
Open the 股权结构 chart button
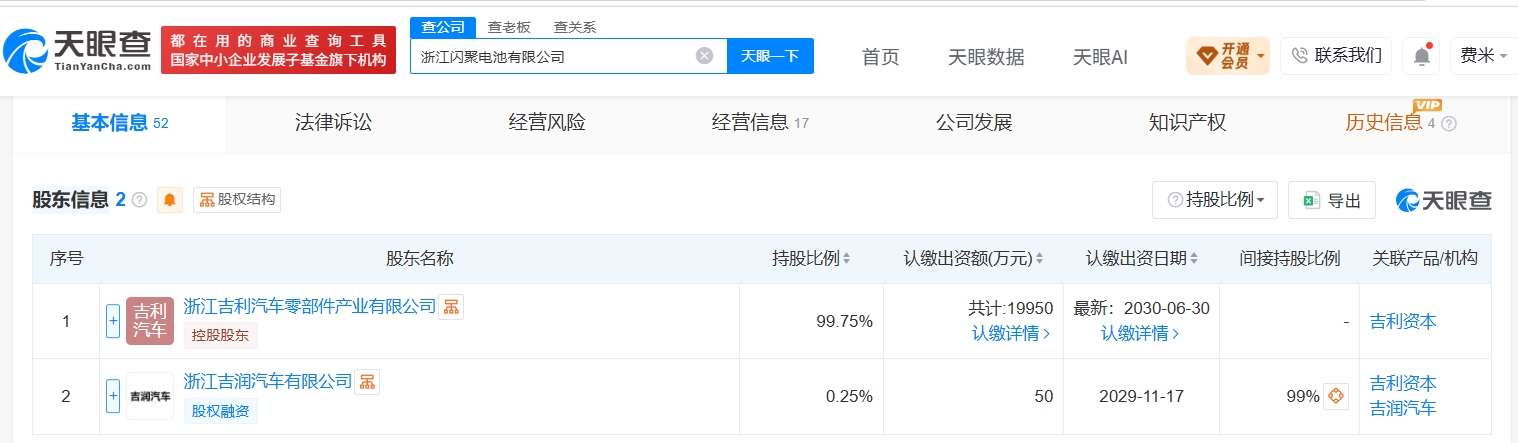click(237, 200)
